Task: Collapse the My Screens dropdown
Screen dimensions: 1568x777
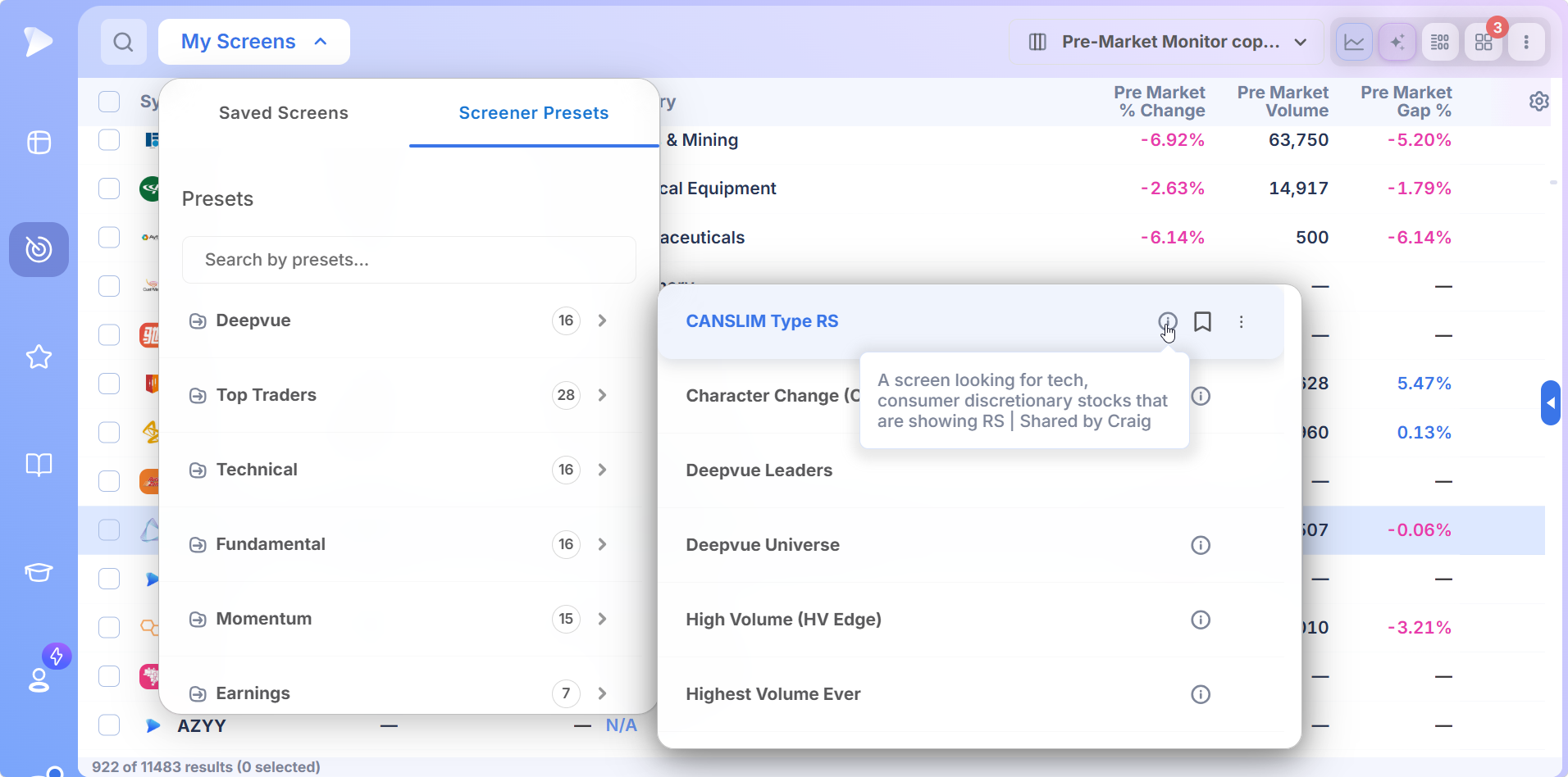Action: tap(254, 42)
